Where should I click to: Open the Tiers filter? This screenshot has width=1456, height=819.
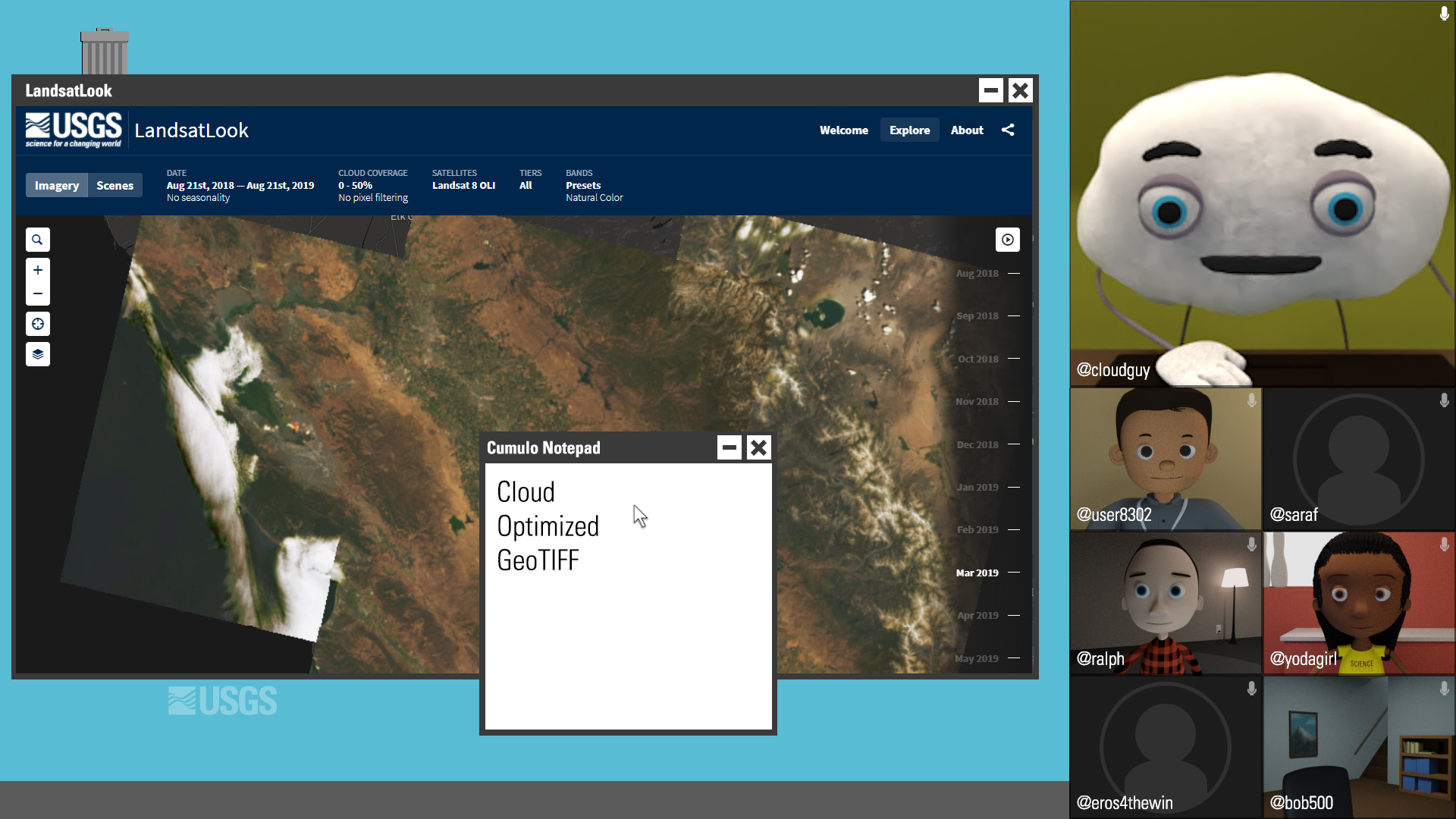tap(530, 180)
